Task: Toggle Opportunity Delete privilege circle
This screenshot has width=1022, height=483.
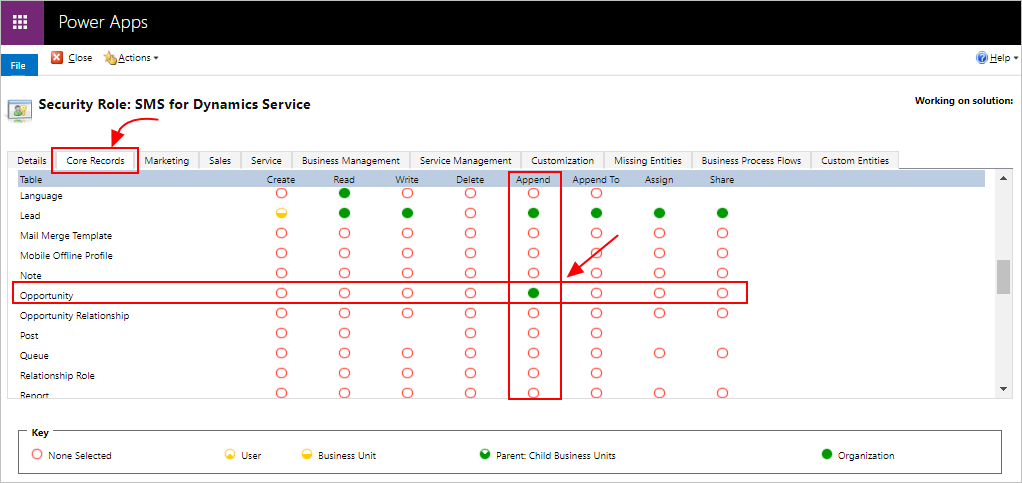Action: click(x=471, y=293)
